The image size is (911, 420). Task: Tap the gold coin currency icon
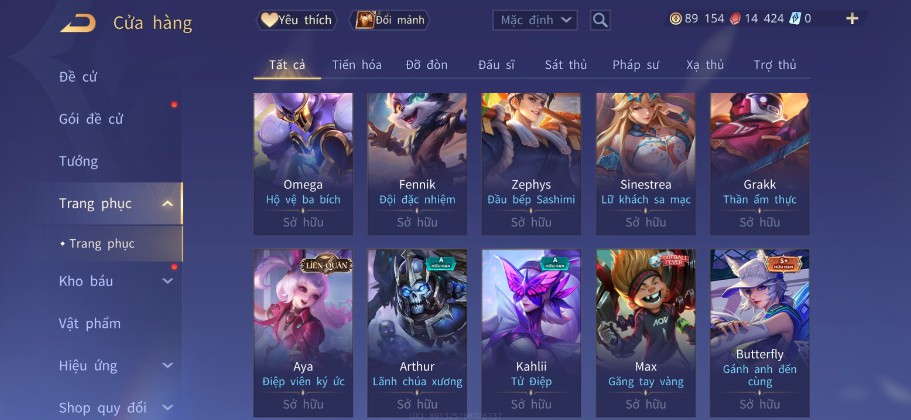[x=676, y=19]
